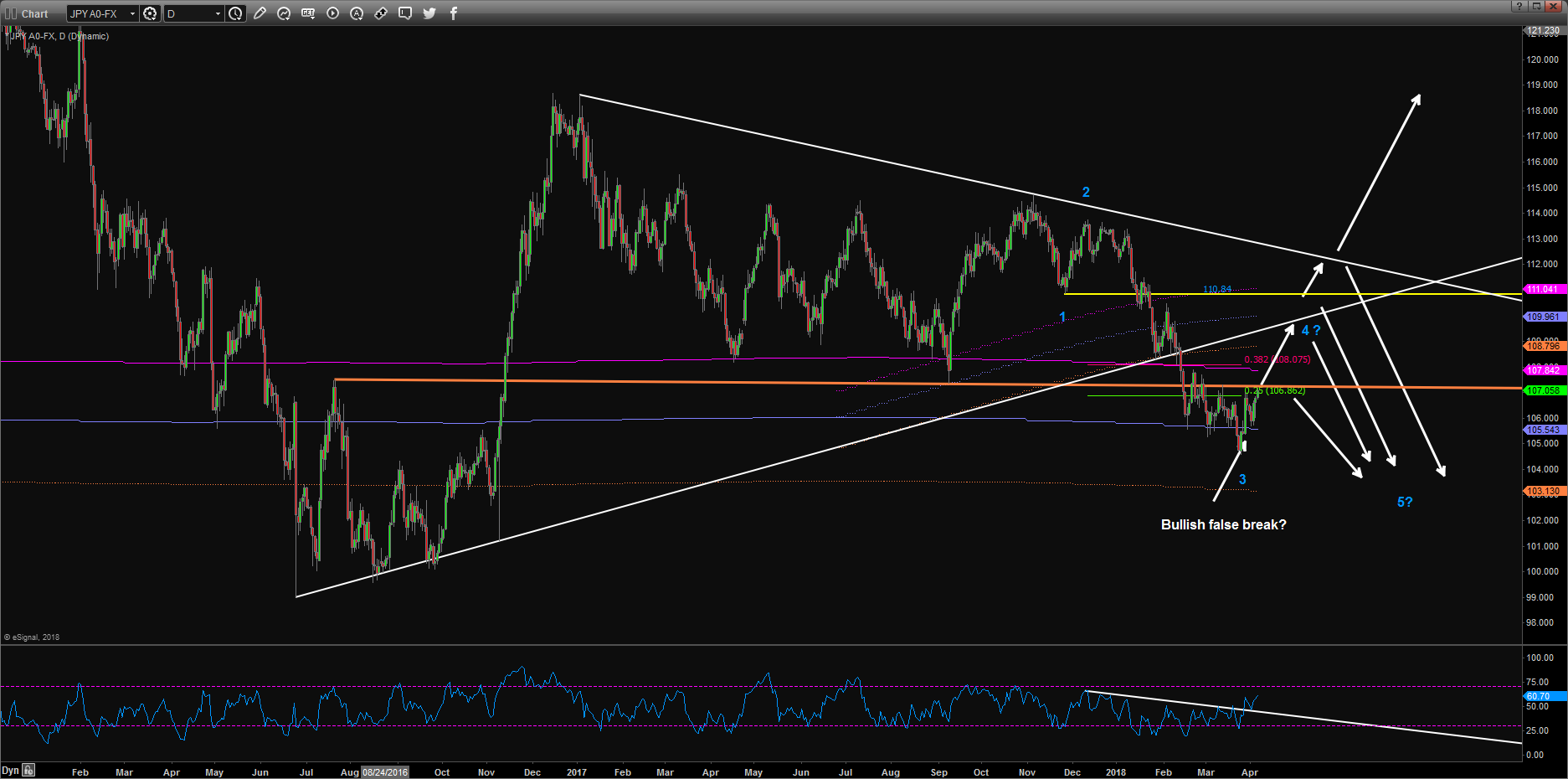This screenshot has height=779, width=1568.
Task: Click the Chart title menu grip
Action: (x=11, y=13)
